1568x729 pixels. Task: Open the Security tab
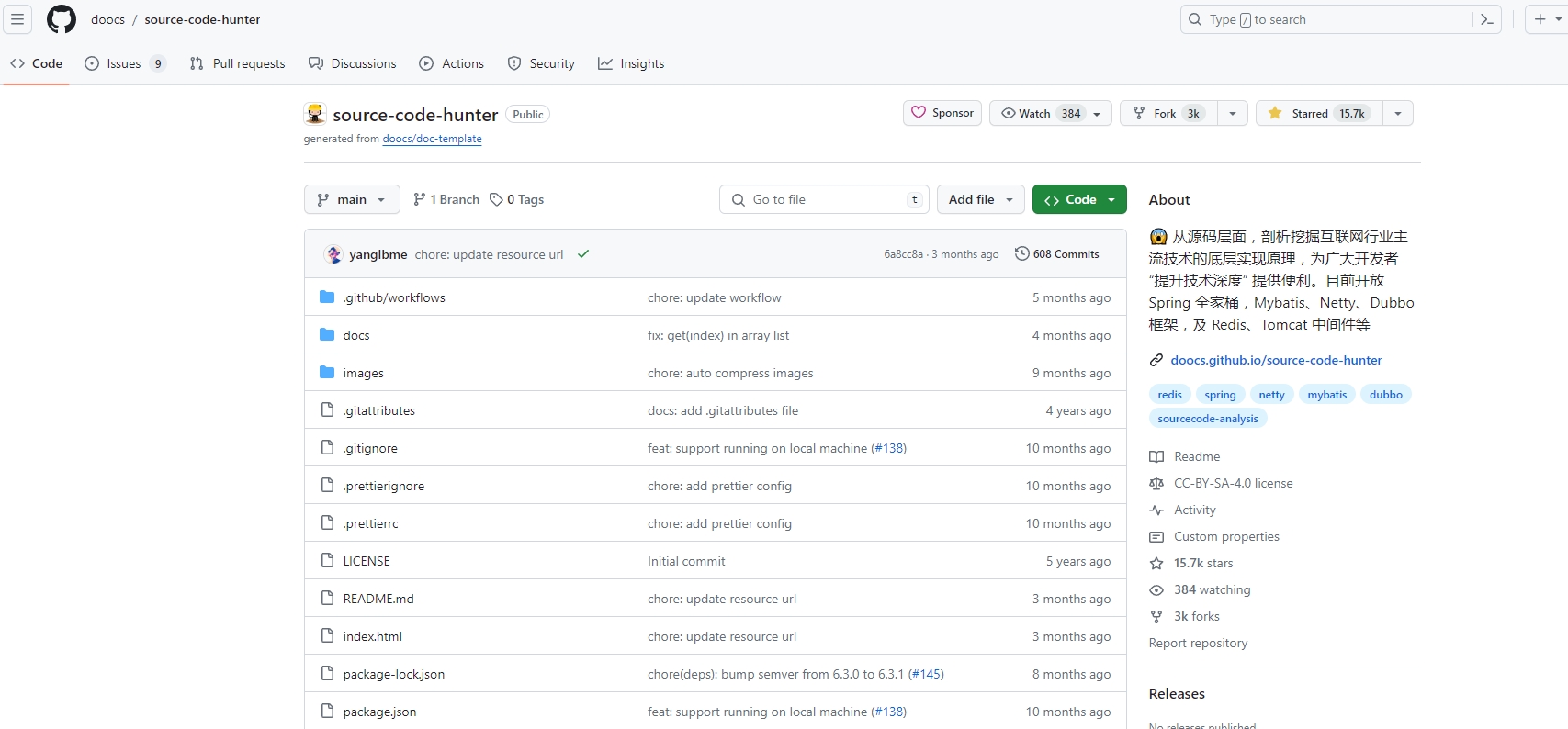(541, 63)
